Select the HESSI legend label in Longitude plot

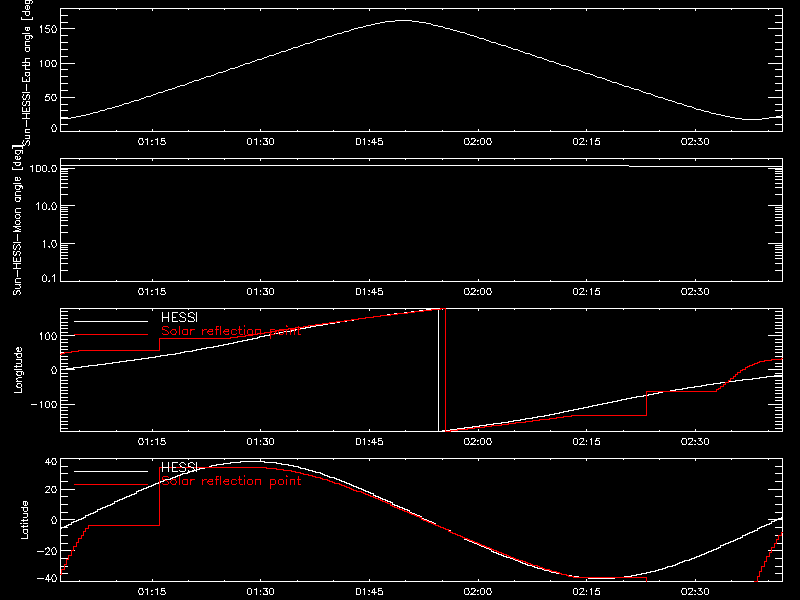click(x=179, y=317)
